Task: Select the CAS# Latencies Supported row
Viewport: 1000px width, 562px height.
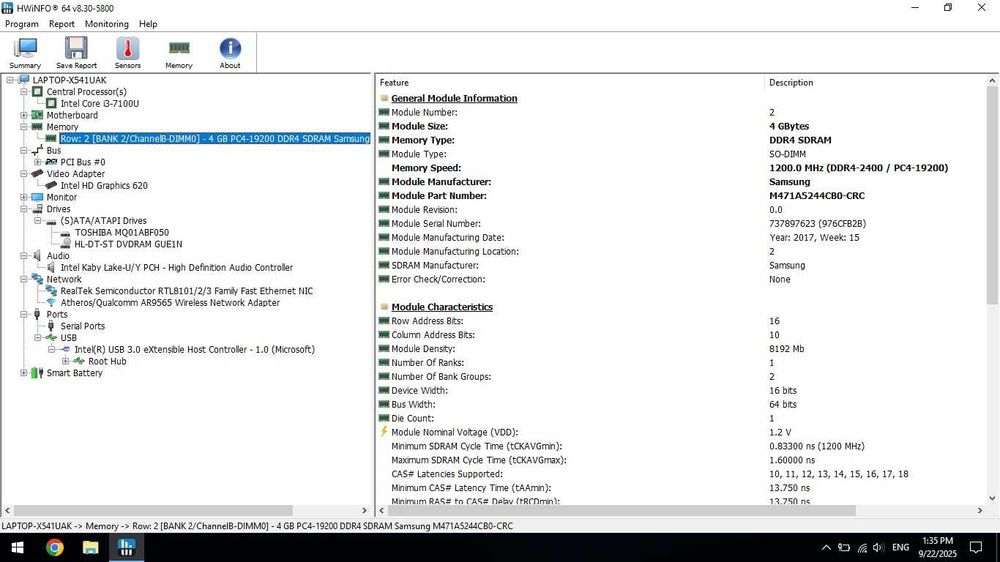Action: 679,474
